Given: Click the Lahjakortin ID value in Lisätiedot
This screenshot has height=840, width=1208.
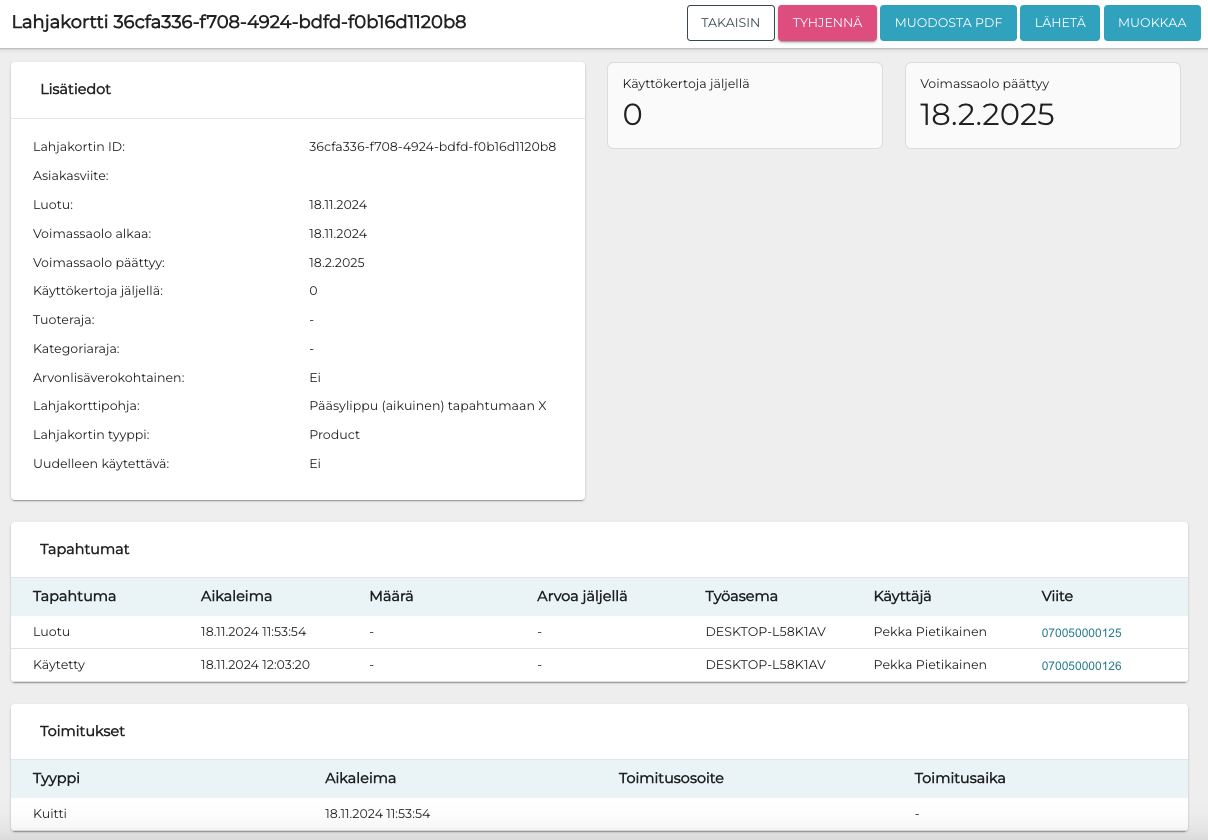Looking at the screenshot, I should (x=432, y=147).
